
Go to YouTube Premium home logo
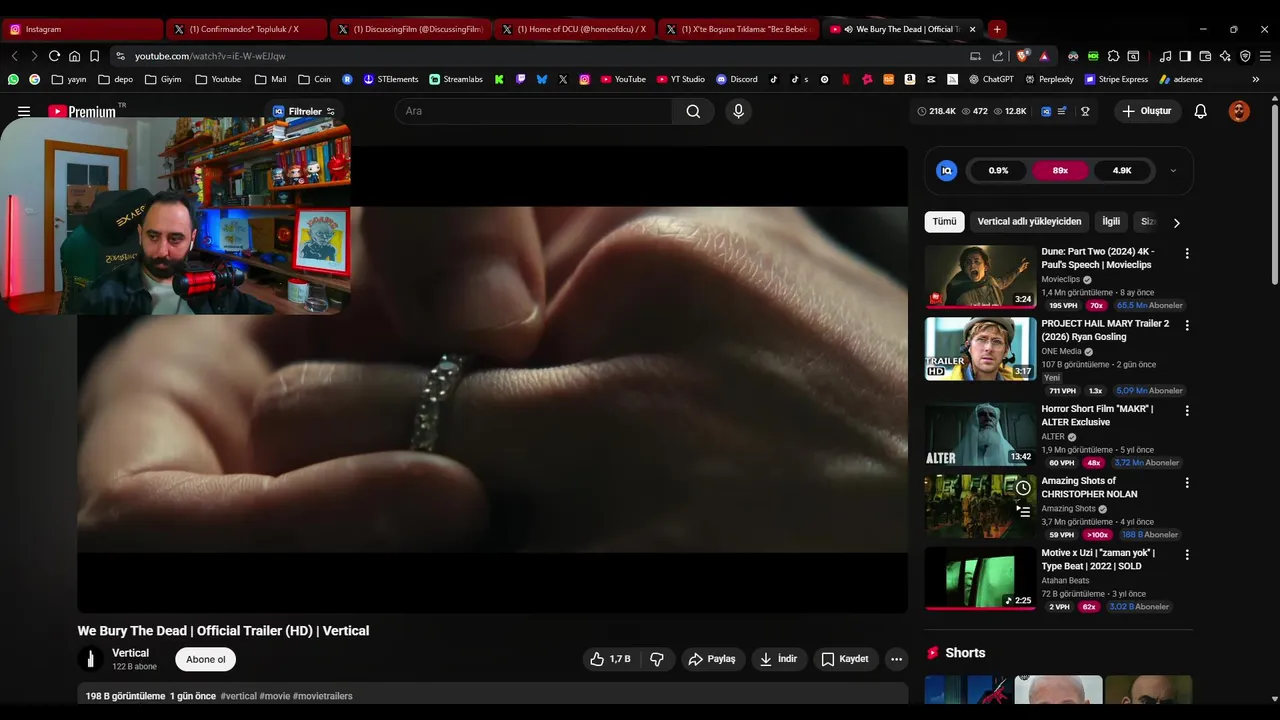82,112
